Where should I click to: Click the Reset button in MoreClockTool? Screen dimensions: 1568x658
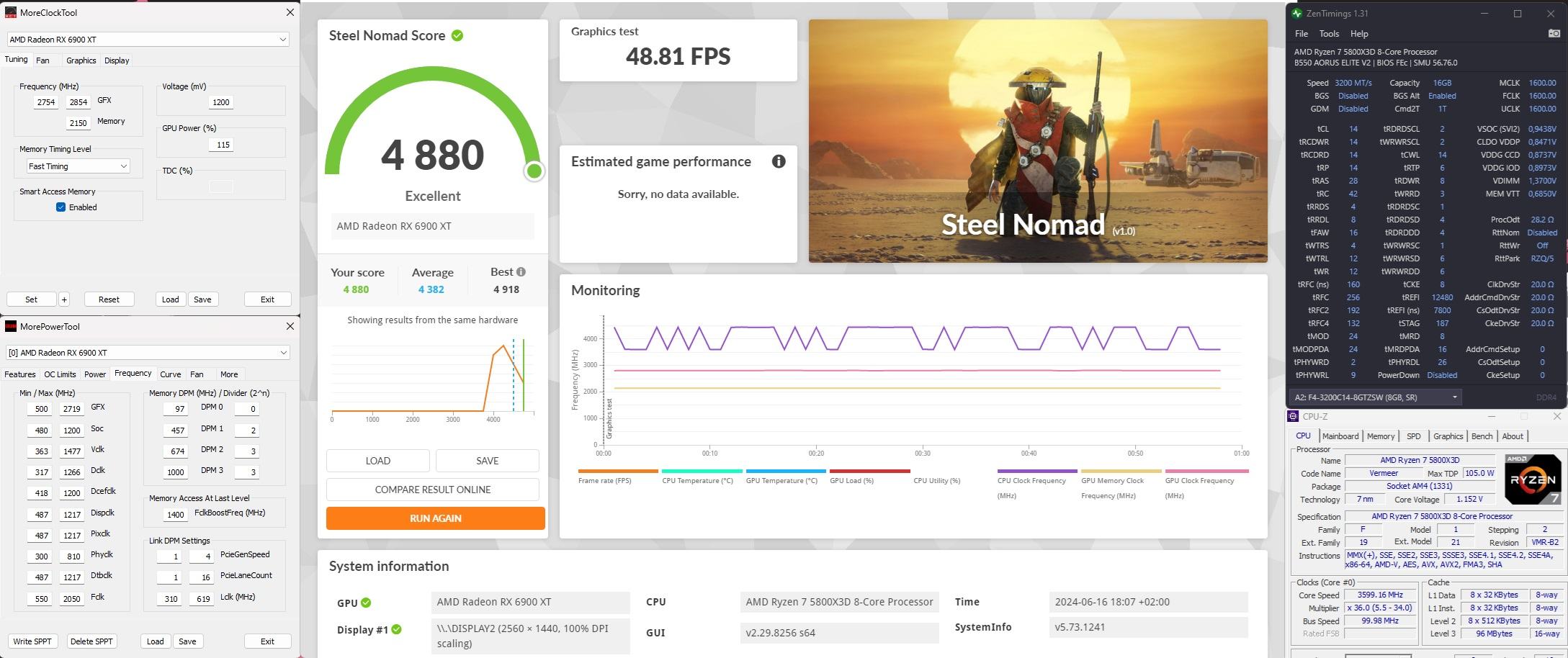point(109,299)
